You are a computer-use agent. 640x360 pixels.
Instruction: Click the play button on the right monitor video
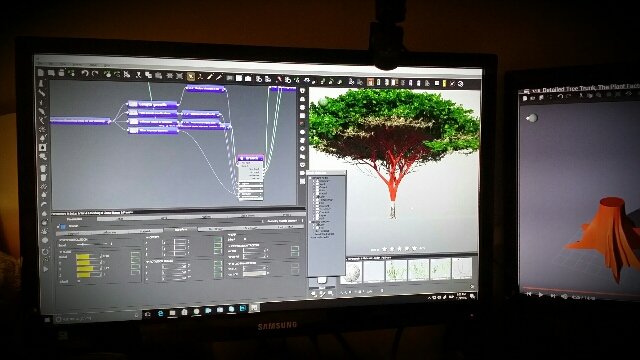[x=541, y=294]
